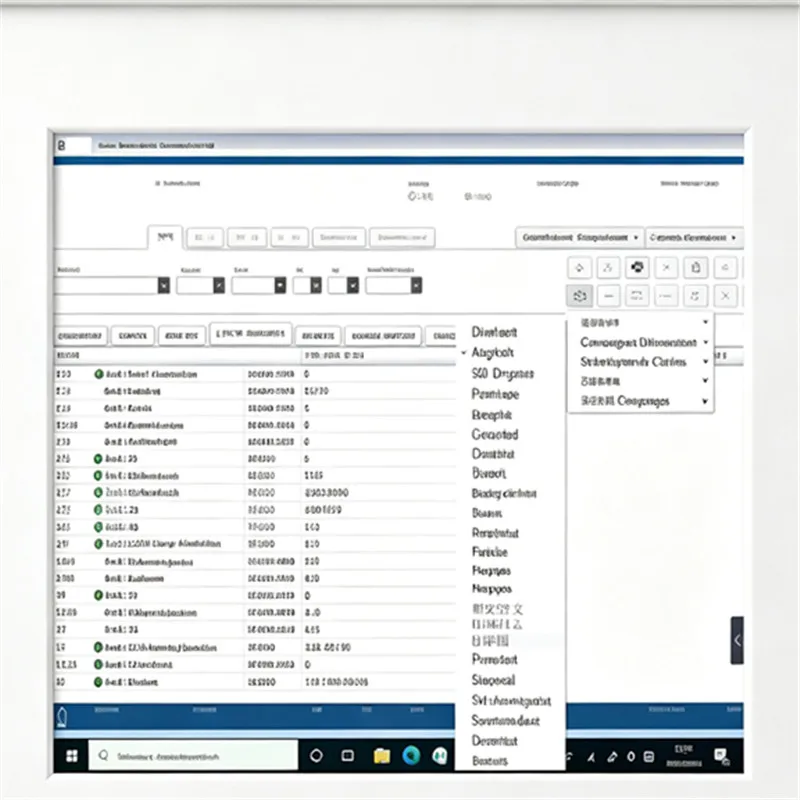The height and width of the screenshot is (800, 800).
Task: Click the highlighted icon starting the second toolbar row
Action: [x=580, y=296]
